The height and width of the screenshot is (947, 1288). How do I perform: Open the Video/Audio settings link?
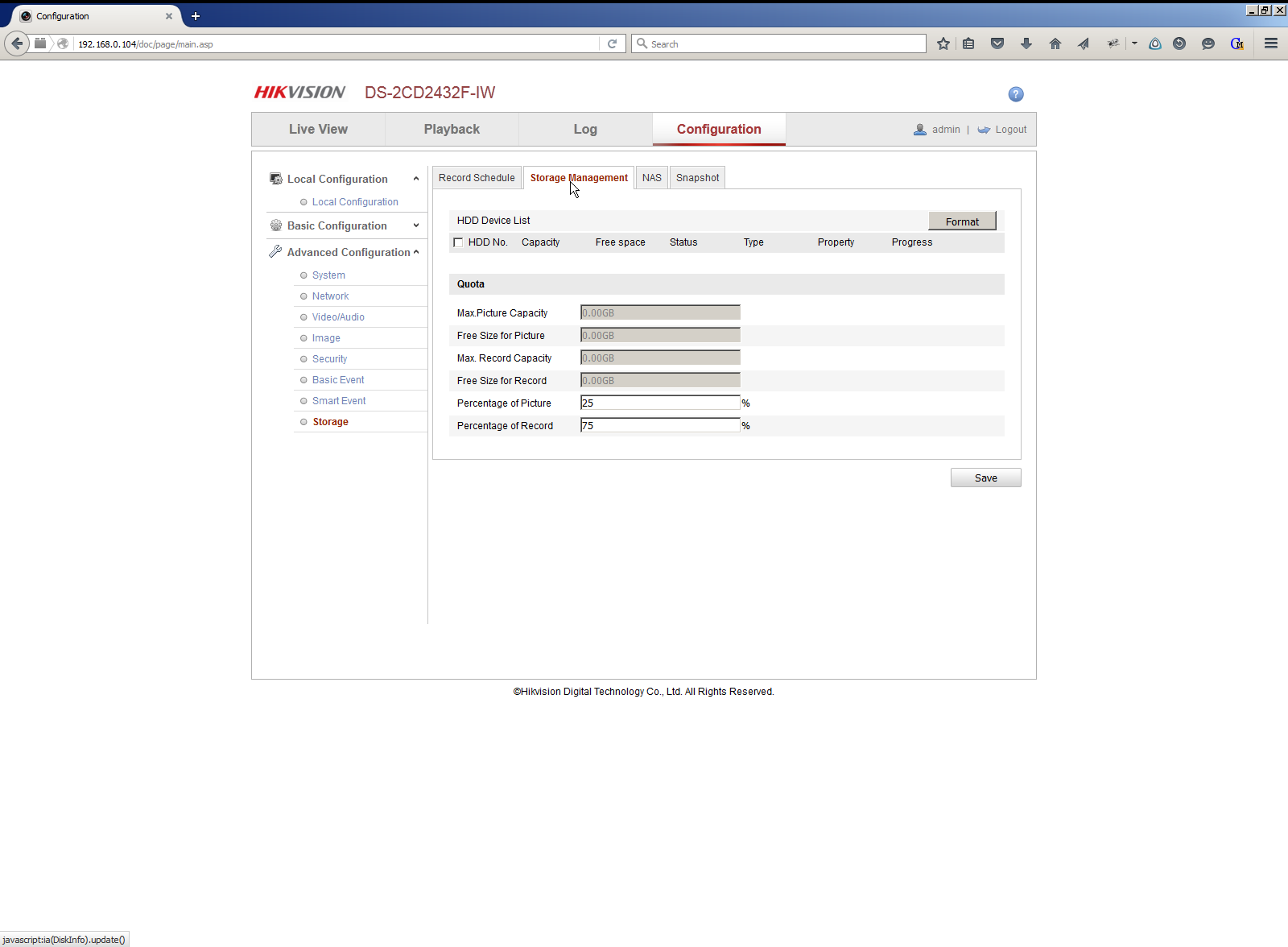tap(338, 317)
